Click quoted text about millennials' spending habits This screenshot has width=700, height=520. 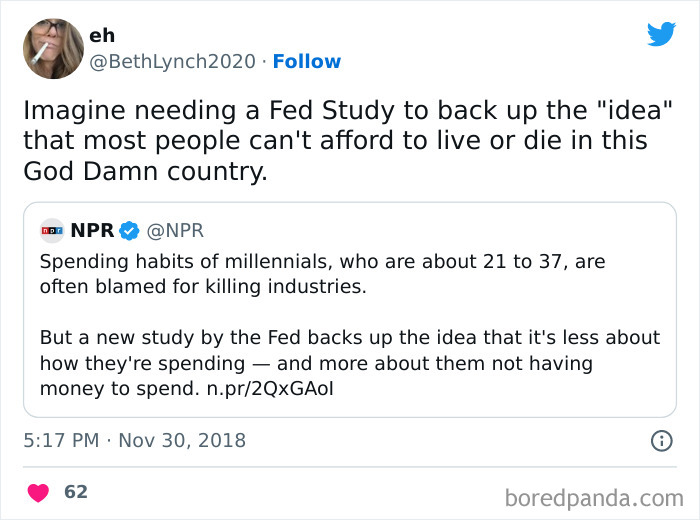pyautogui.click(x=322, y=273)
